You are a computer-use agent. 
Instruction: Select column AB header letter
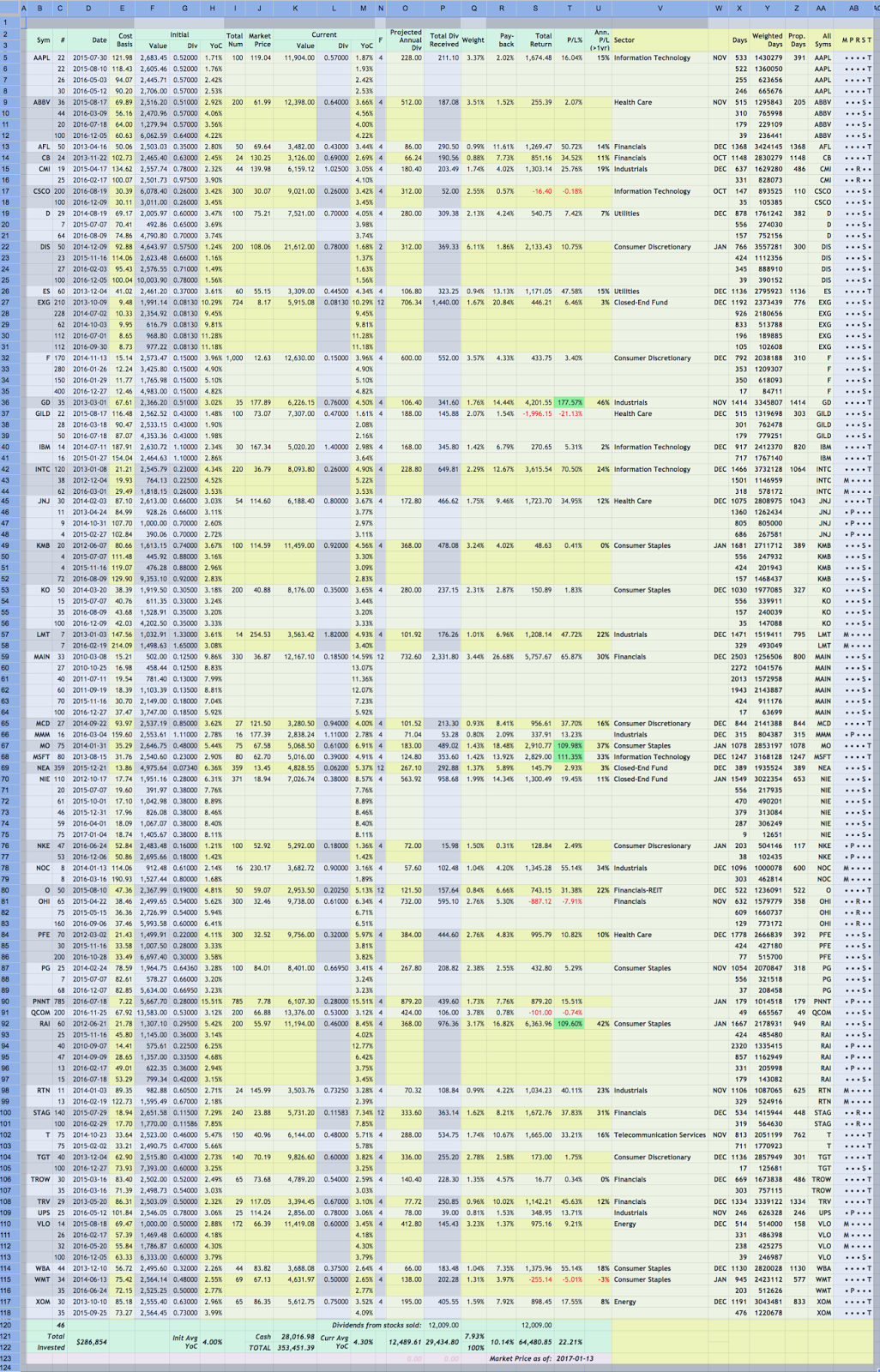853,9
